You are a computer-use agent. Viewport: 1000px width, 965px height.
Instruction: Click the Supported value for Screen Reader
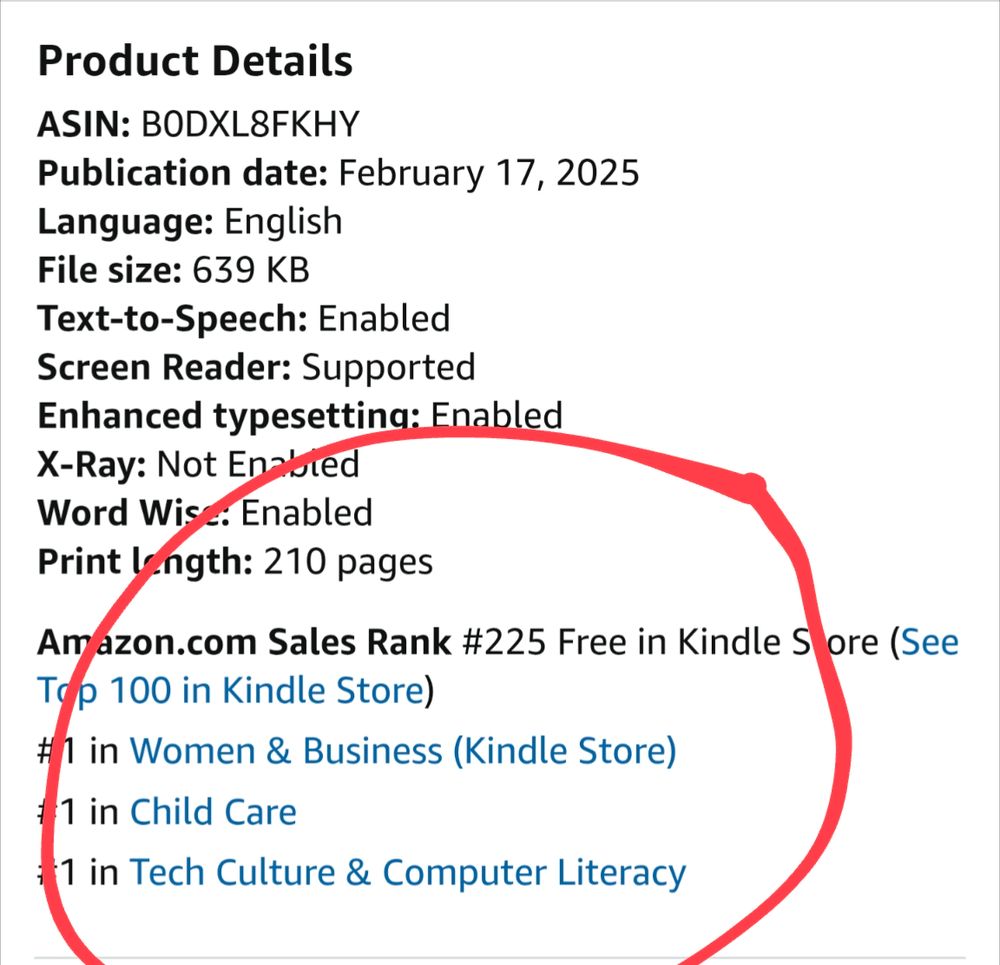click(388, 367)
